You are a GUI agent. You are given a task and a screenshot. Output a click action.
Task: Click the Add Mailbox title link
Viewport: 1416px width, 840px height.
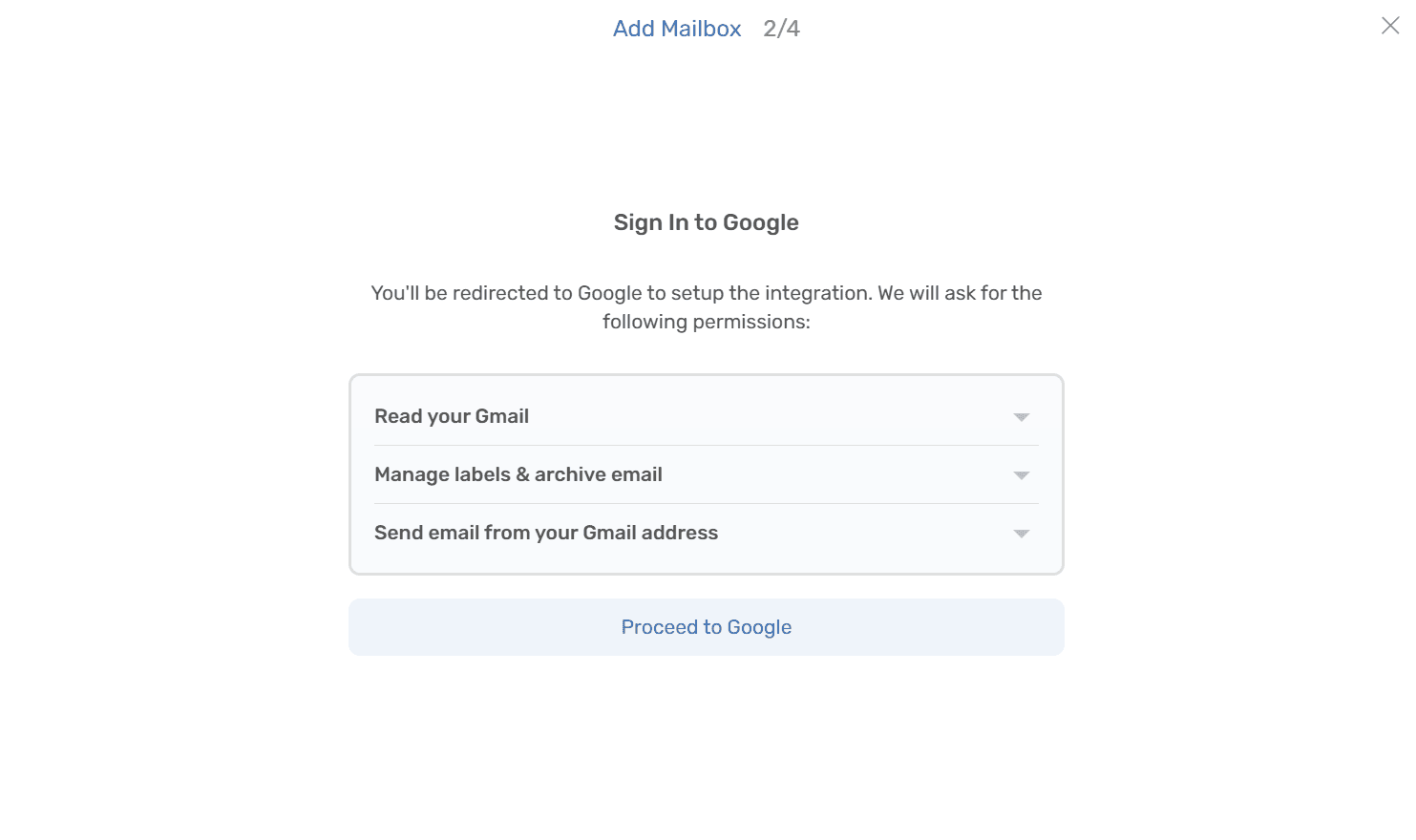tap(677, 29)
